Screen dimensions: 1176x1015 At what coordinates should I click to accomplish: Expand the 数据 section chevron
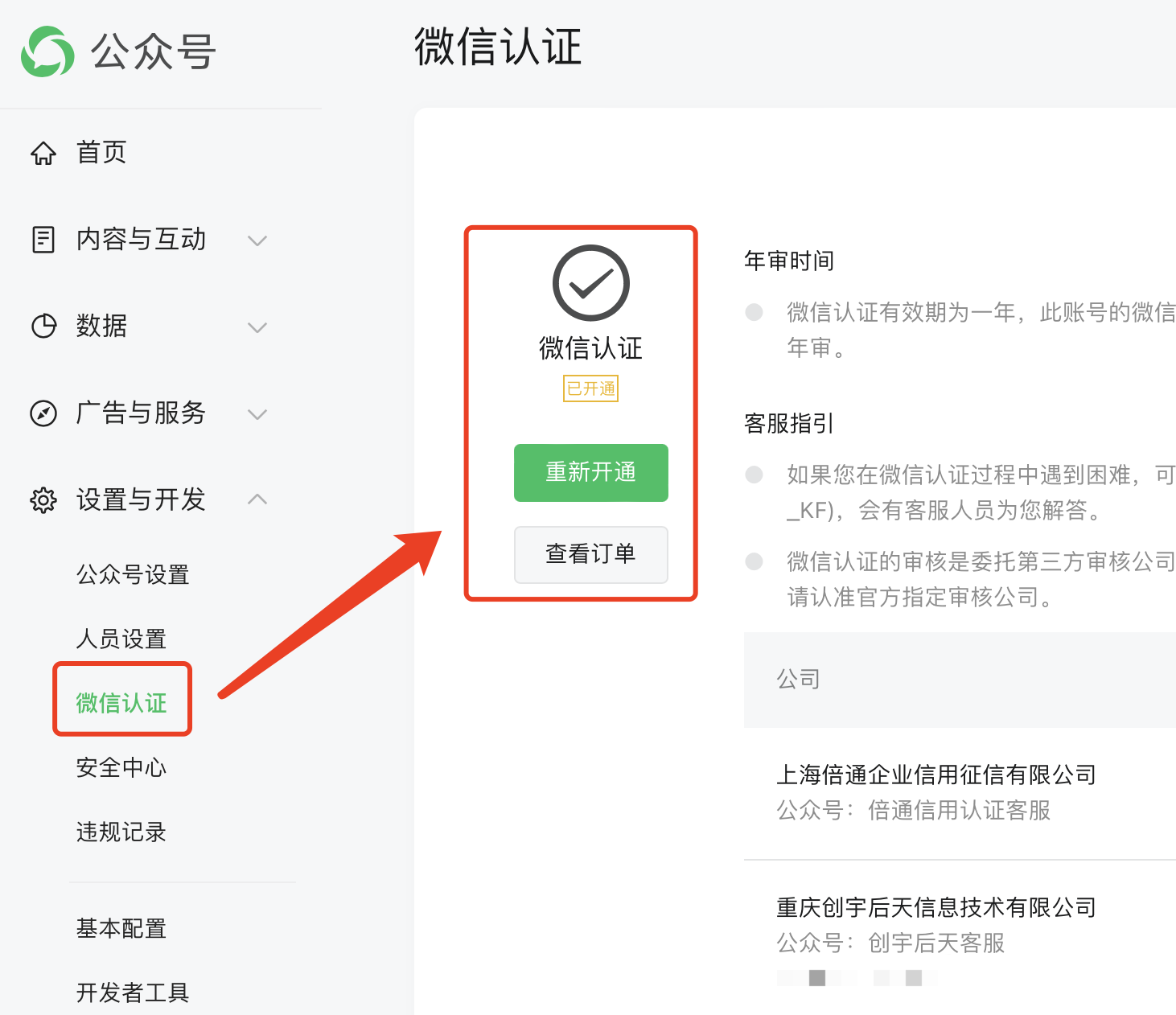(257, 327)
